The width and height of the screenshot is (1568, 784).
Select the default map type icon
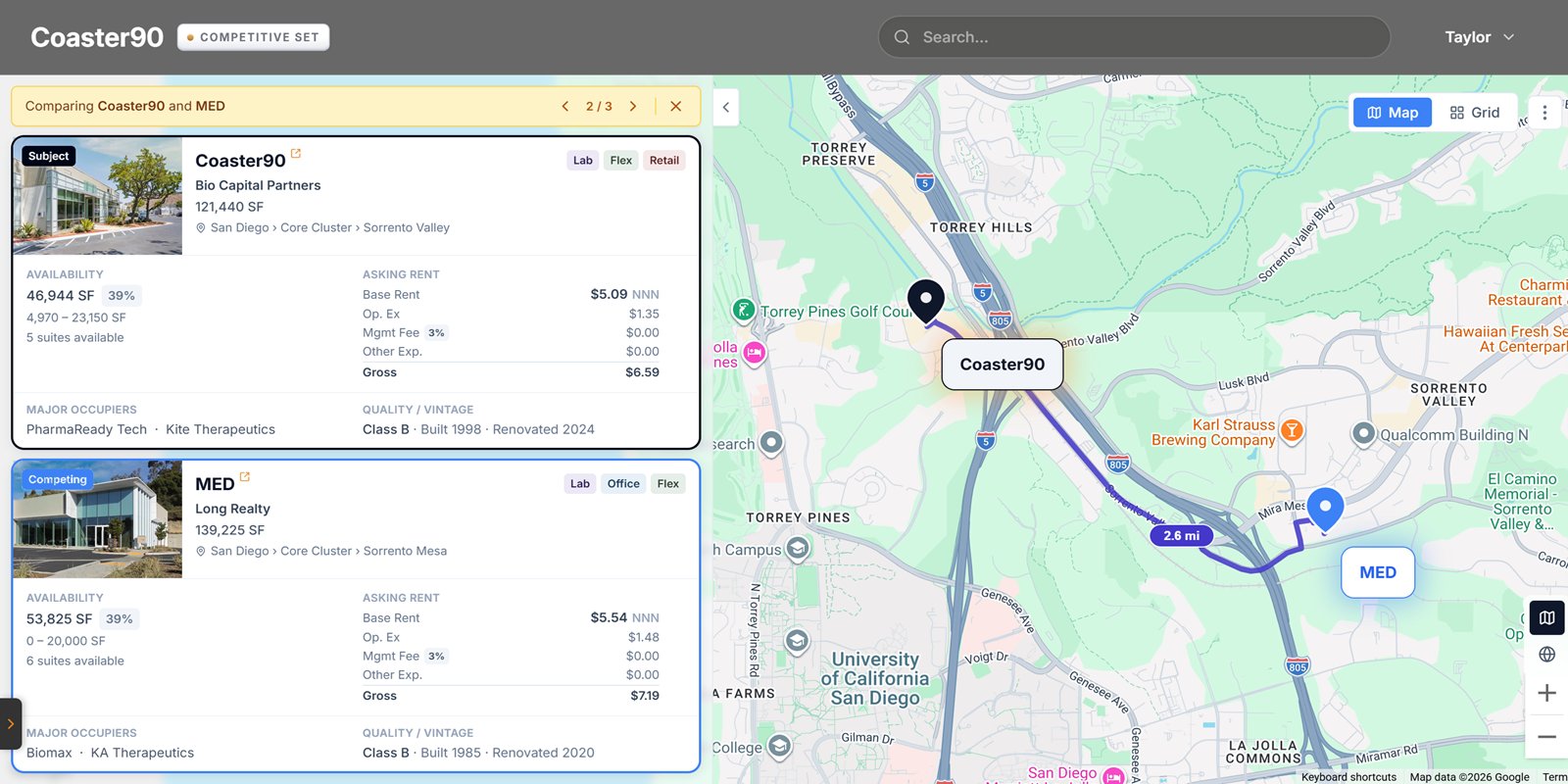click(x=1547, y=617)
